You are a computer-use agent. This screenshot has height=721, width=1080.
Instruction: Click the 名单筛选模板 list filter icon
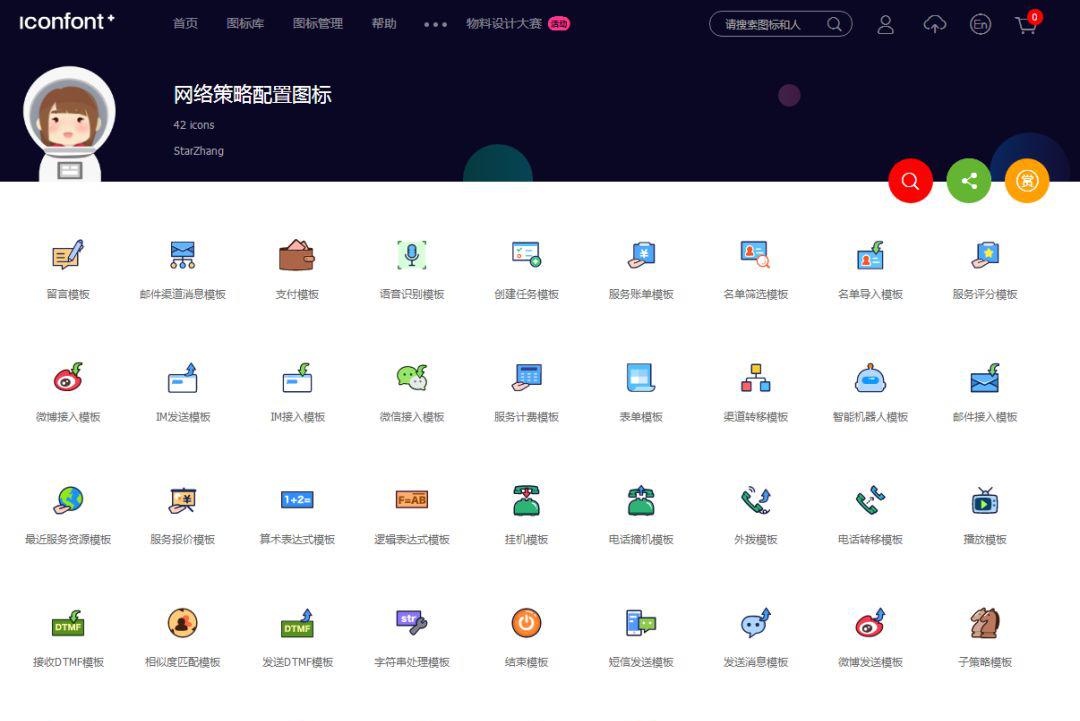(x=756, y=255)
